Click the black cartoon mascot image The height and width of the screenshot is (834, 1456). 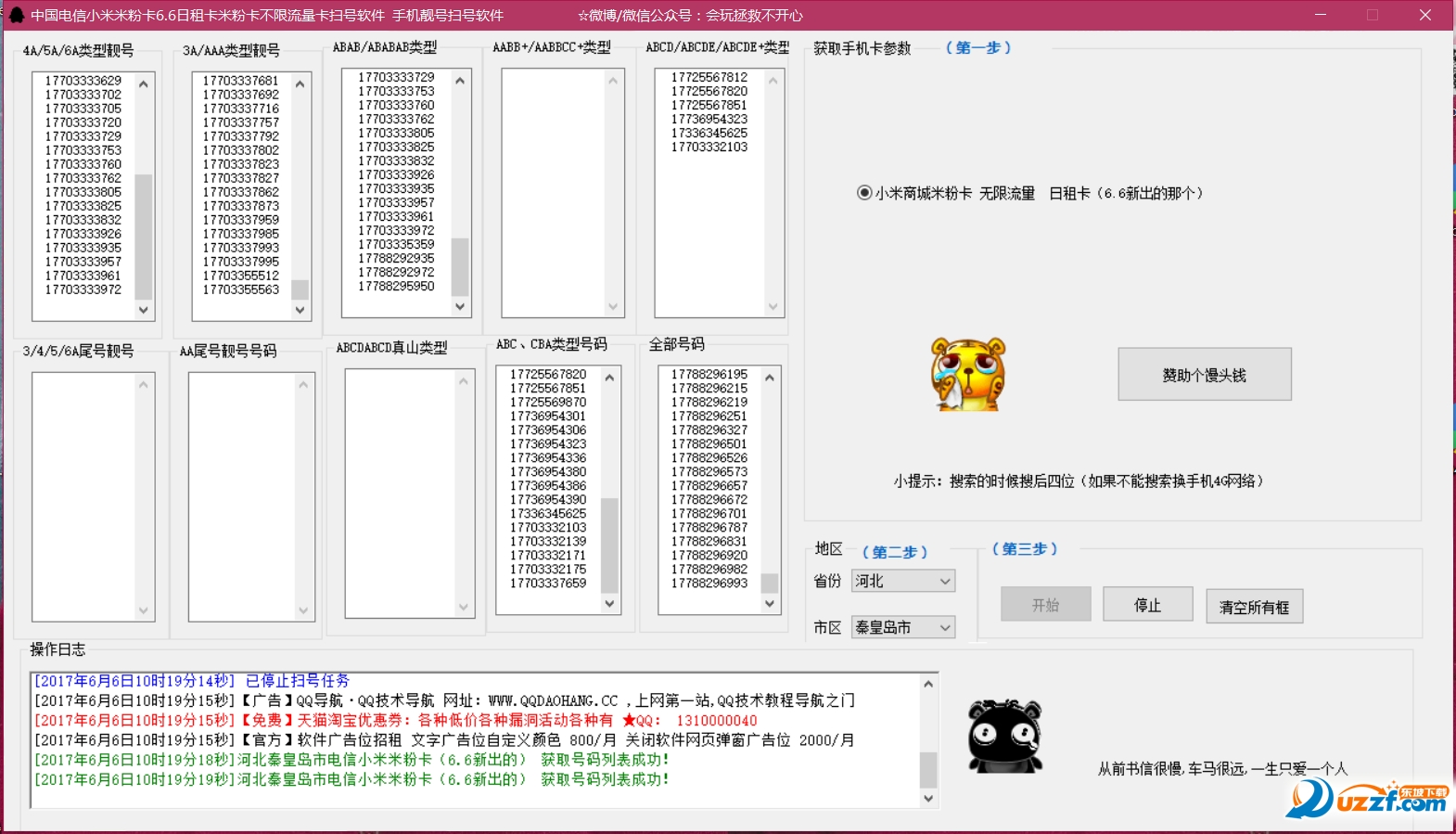pyautogui.click(x=1005, y=737)
